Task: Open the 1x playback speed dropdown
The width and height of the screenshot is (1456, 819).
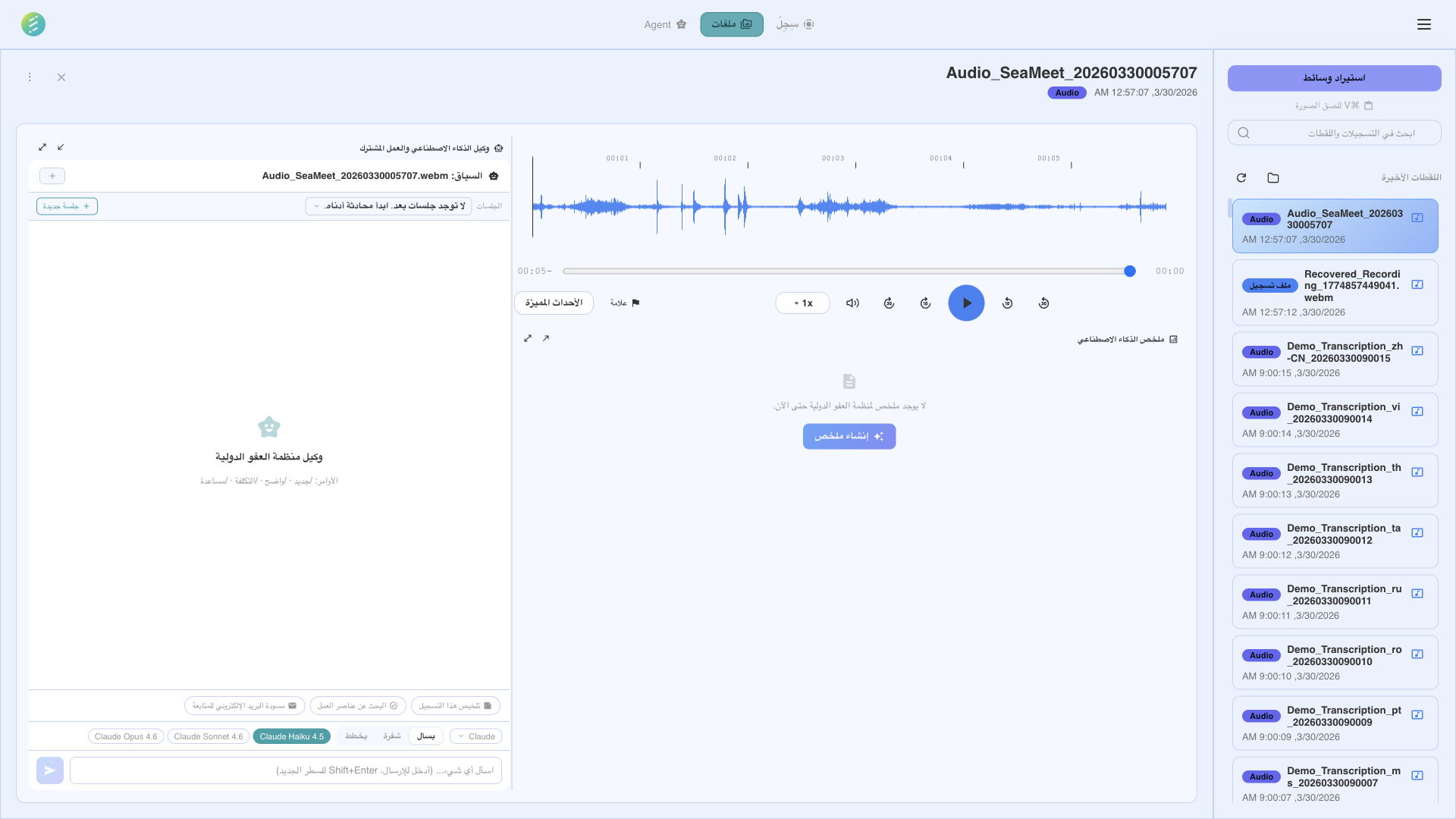Action: point(802,303)
